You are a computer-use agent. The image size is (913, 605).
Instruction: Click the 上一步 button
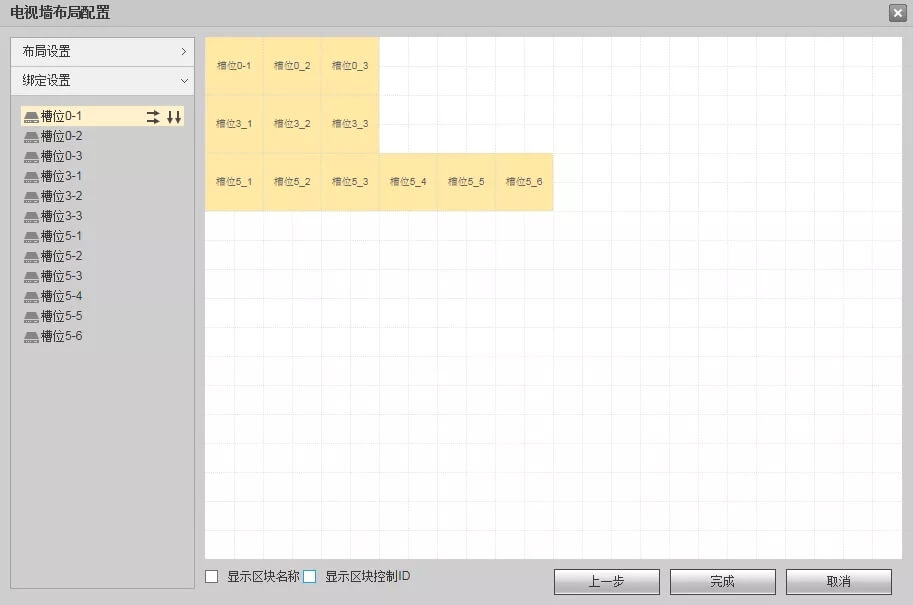(606, 581)
